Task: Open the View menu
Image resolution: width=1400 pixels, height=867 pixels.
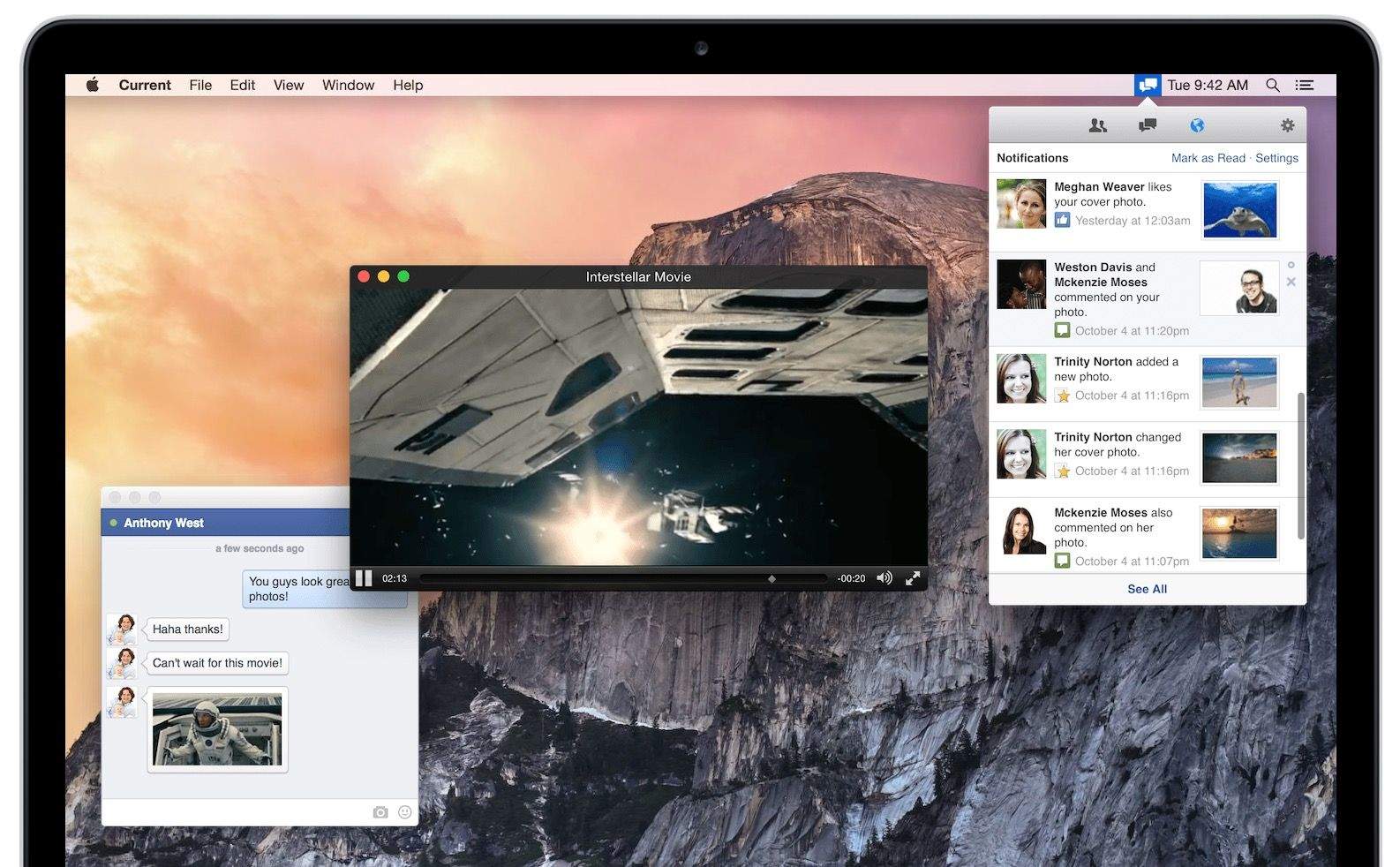Action: coord(288,85)
